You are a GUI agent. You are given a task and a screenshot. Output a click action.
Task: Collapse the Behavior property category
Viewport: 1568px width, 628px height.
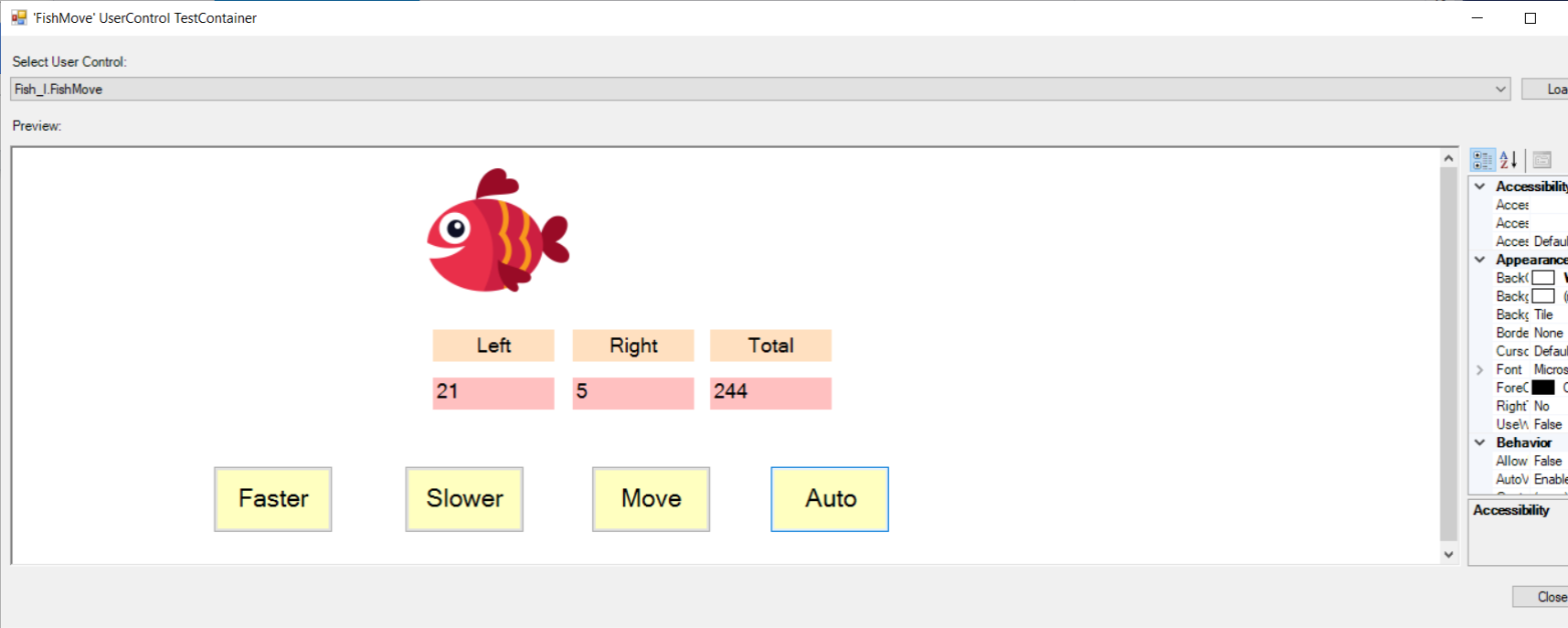[1479, 442]
